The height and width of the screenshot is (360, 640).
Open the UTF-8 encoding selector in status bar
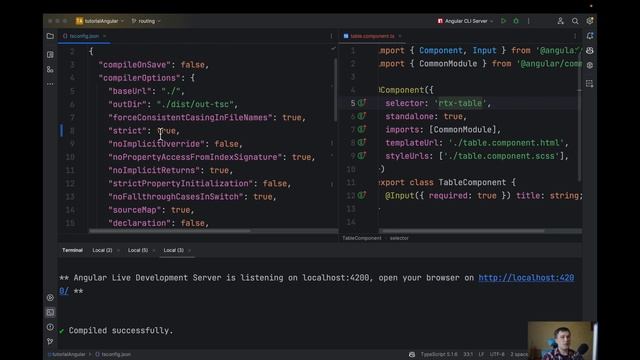497,354
